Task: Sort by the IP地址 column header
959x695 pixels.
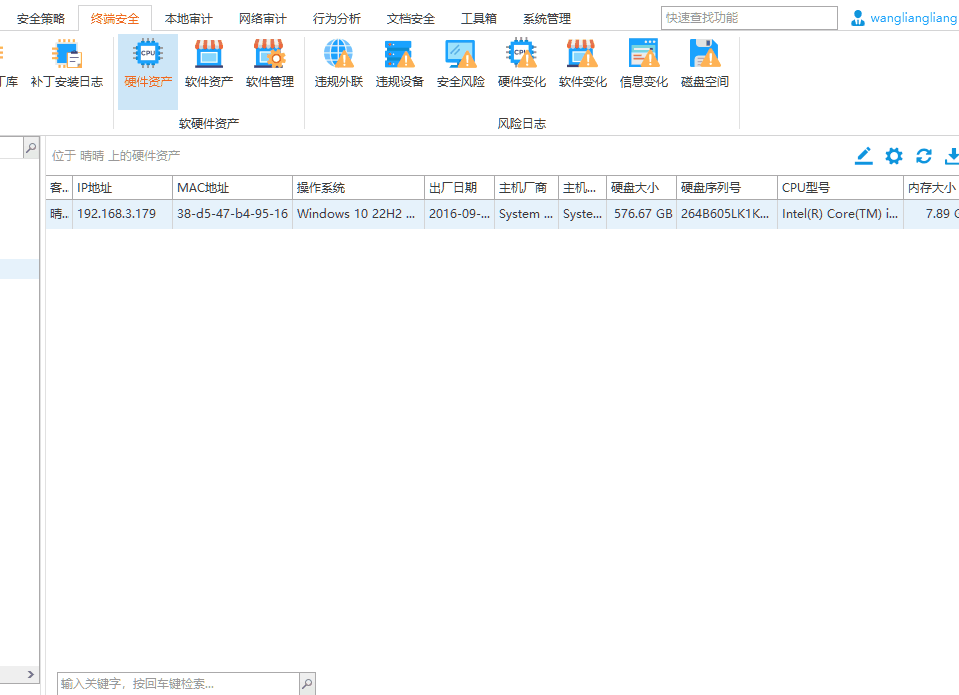Action: click(122, 188)
